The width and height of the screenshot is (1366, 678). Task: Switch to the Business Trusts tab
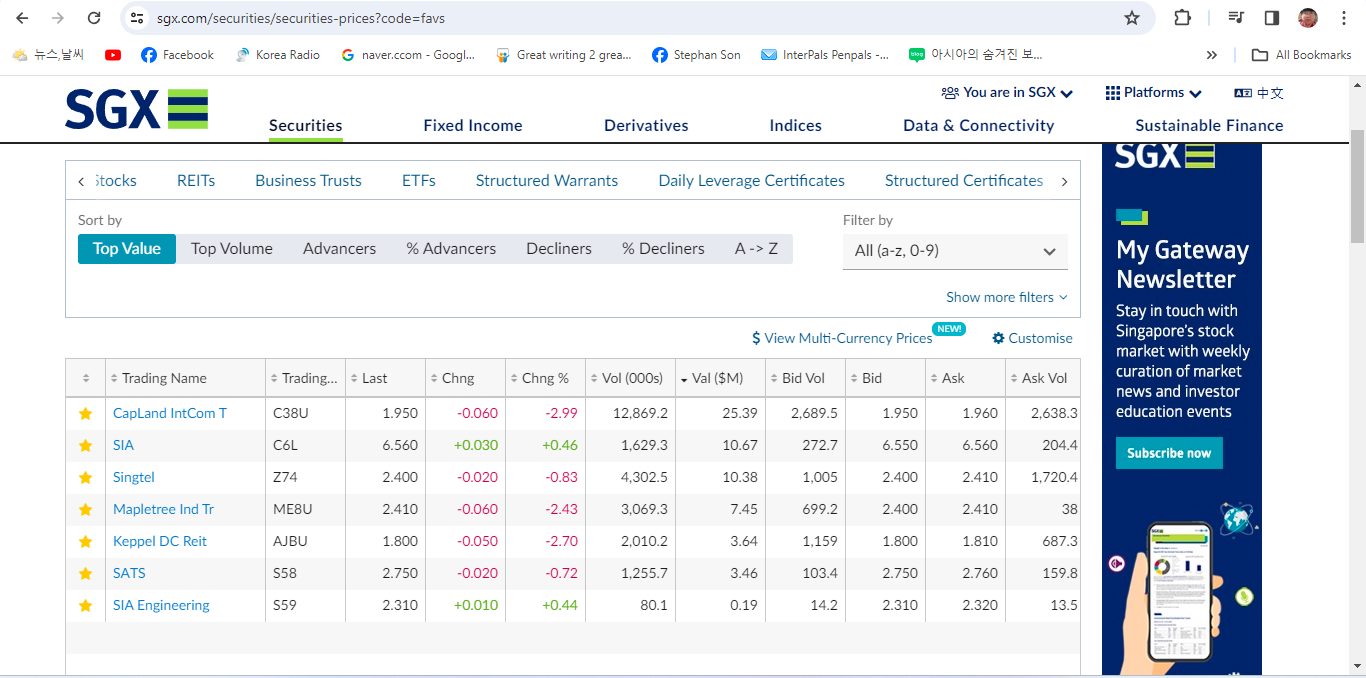click(x=308, y=181)
